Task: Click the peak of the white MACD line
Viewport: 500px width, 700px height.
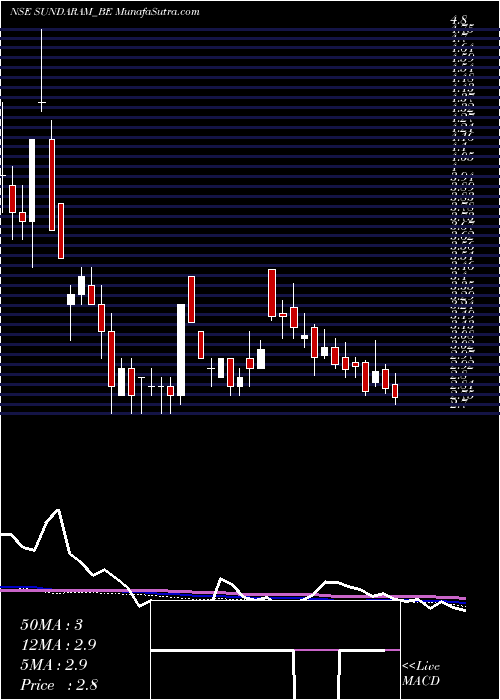Action: 57,510
